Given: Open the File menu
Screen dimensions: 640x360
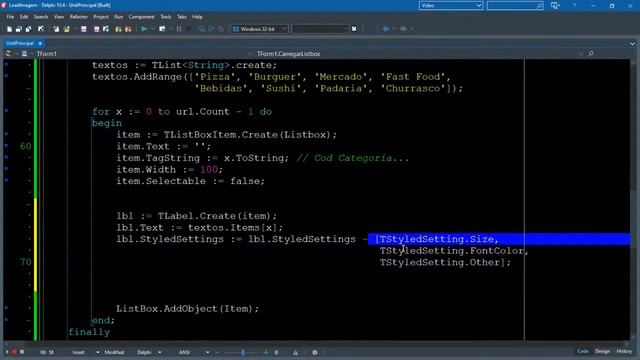Looking at the screenshot, I should (x=10, y=17).
